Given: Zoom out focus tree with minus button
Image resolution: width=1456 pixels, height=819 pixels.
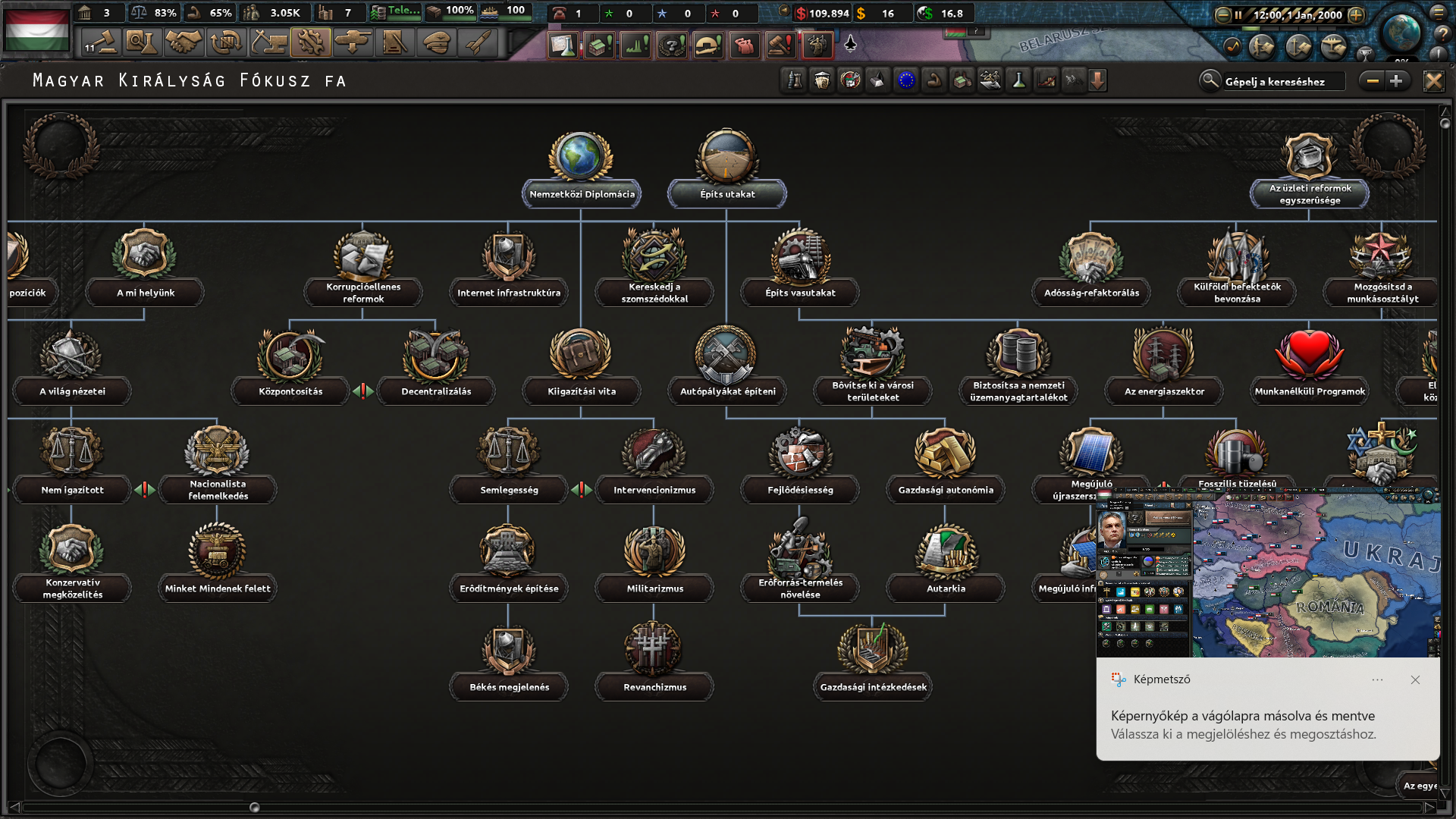Looking at the screenshot, I should pos(1373,80).
